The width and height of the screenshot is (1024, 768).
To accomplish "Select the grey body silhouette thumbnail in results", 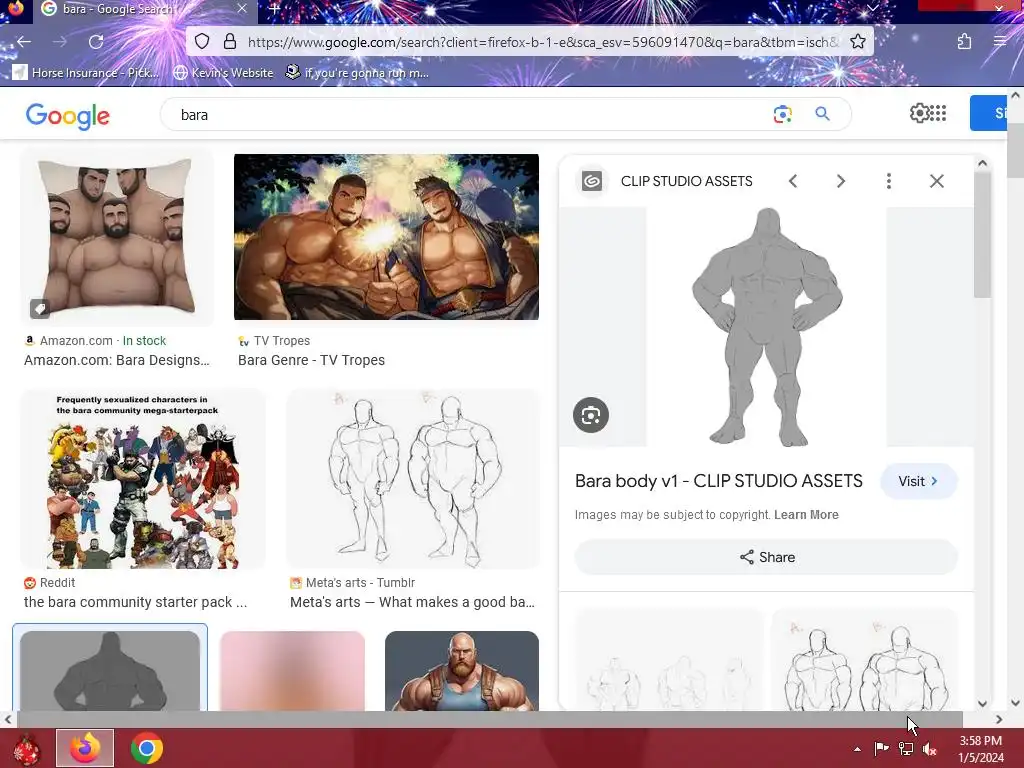I will coord(110,670).
